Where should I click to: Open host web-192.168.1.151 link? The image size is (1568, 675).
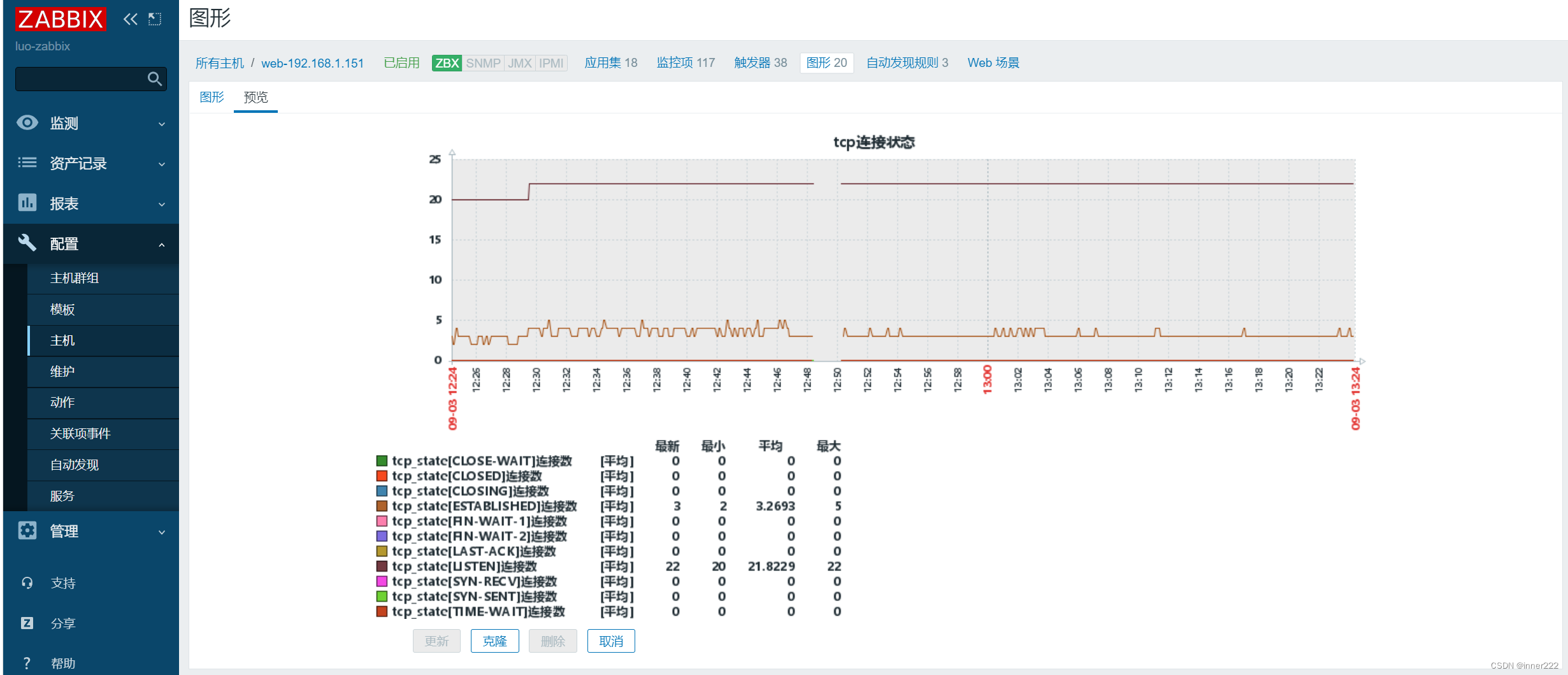point(312,63)
